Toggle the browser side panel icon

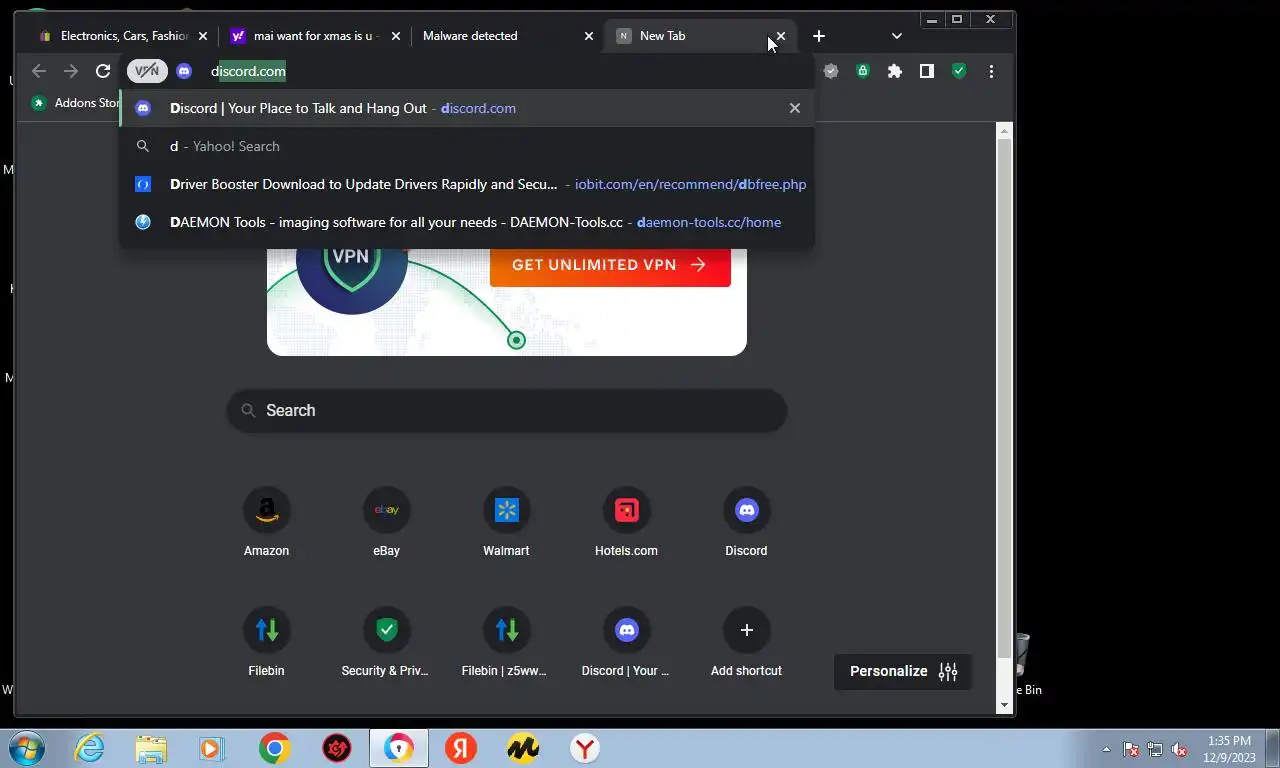927,71
